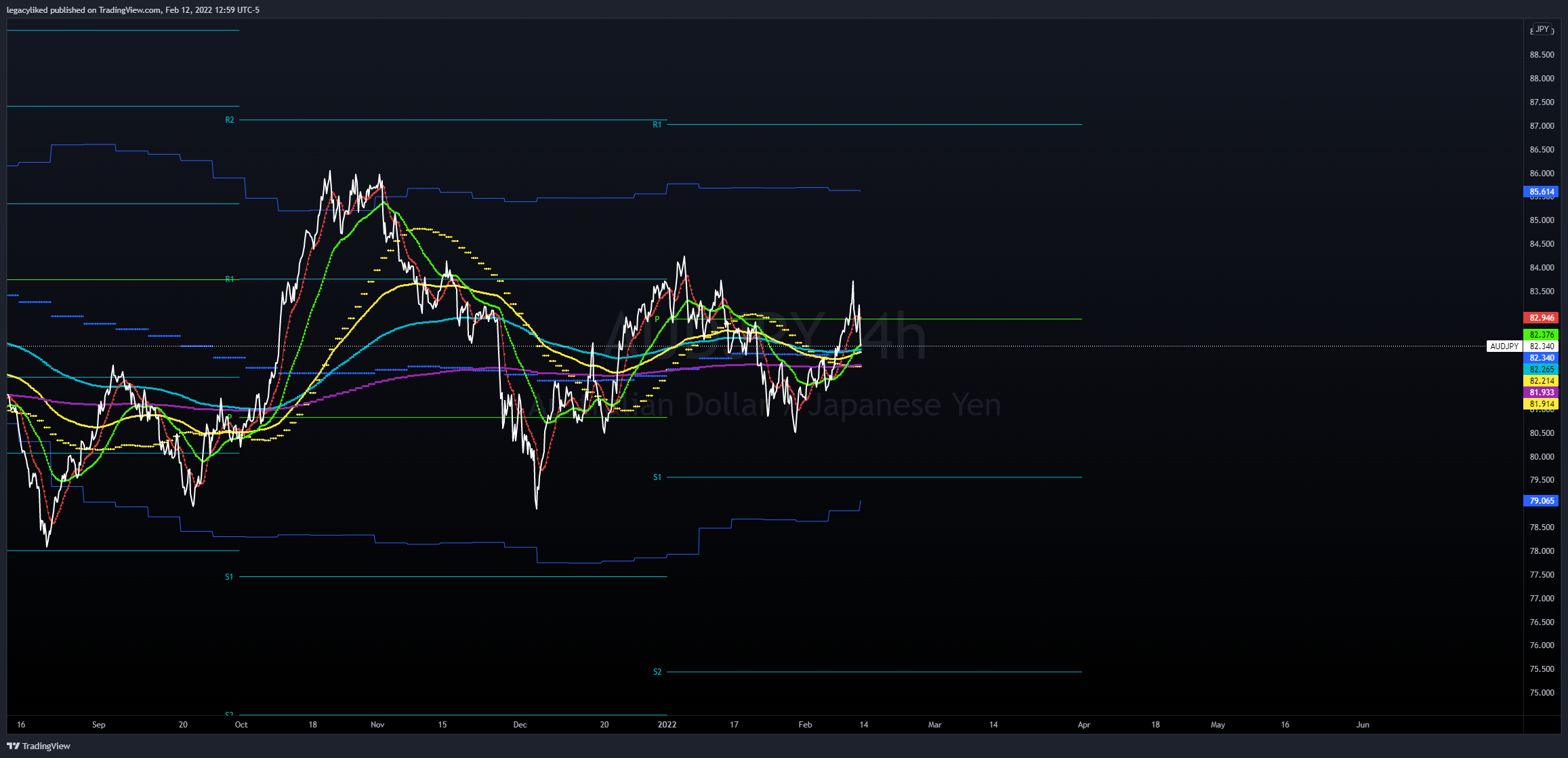Click the 76.500 price axis label
1568x758 pixels.
click(x=1542, y=622)
